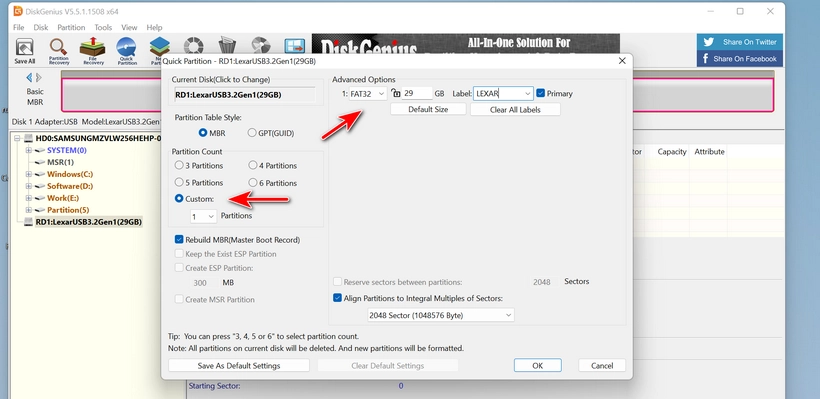
Task: Click the DiskGenius app logo in title bar
Action: click(18, 12)
